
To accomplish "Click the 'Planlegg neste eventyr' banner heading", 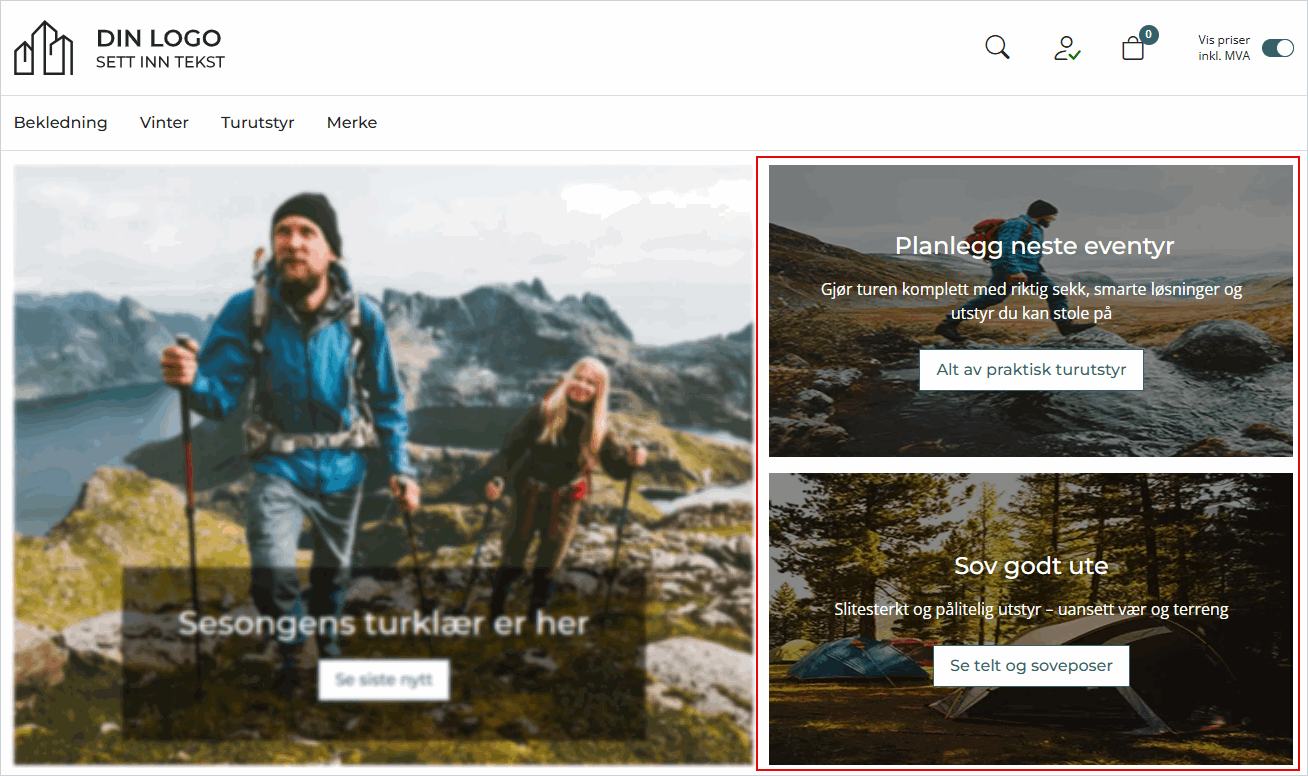I will (1034, 246).
